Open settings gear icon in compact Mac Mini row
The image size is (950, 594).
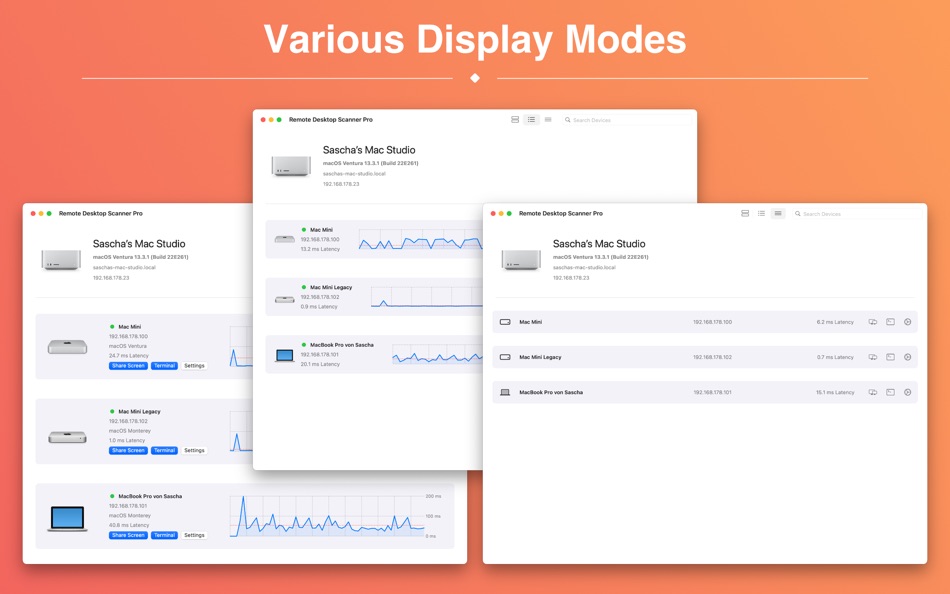908,322
